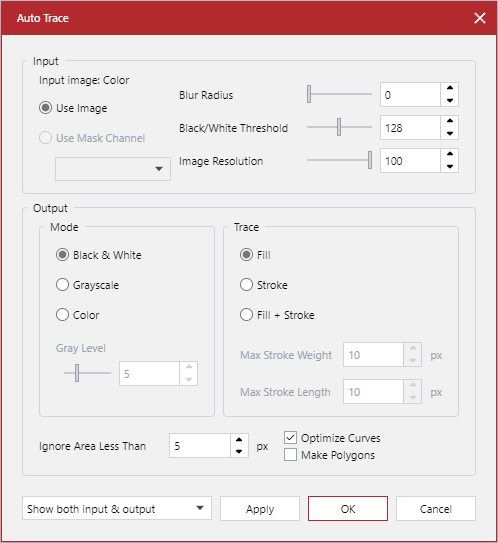Select Fill + Stroke trace option
498x543 pixels.
point(246,315)
